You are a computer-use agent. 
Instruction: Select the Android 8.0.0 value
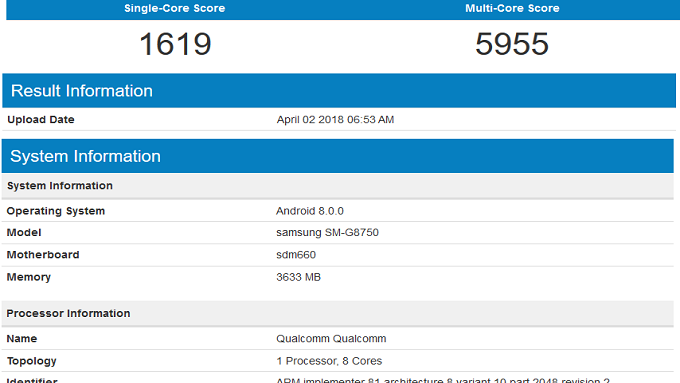click(310, 211)
